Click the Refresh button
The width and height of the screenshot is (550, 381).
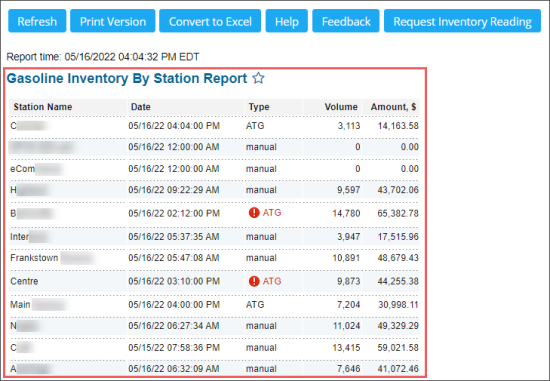(37, 21)
